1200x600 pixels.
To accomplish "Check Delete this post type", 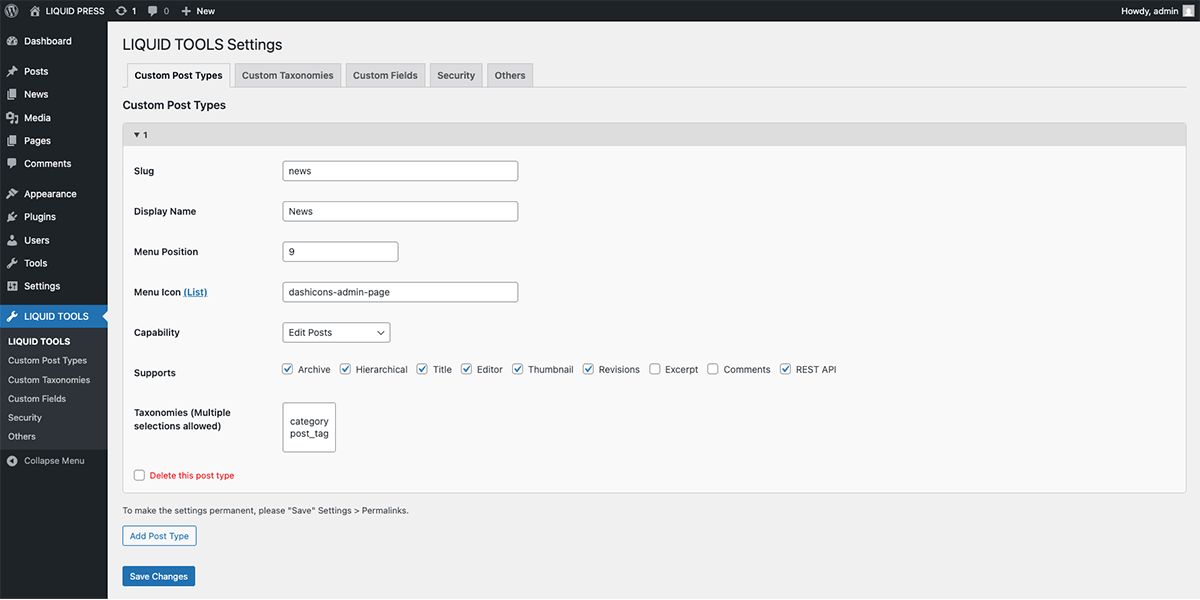I will click(x=139, y=475).
